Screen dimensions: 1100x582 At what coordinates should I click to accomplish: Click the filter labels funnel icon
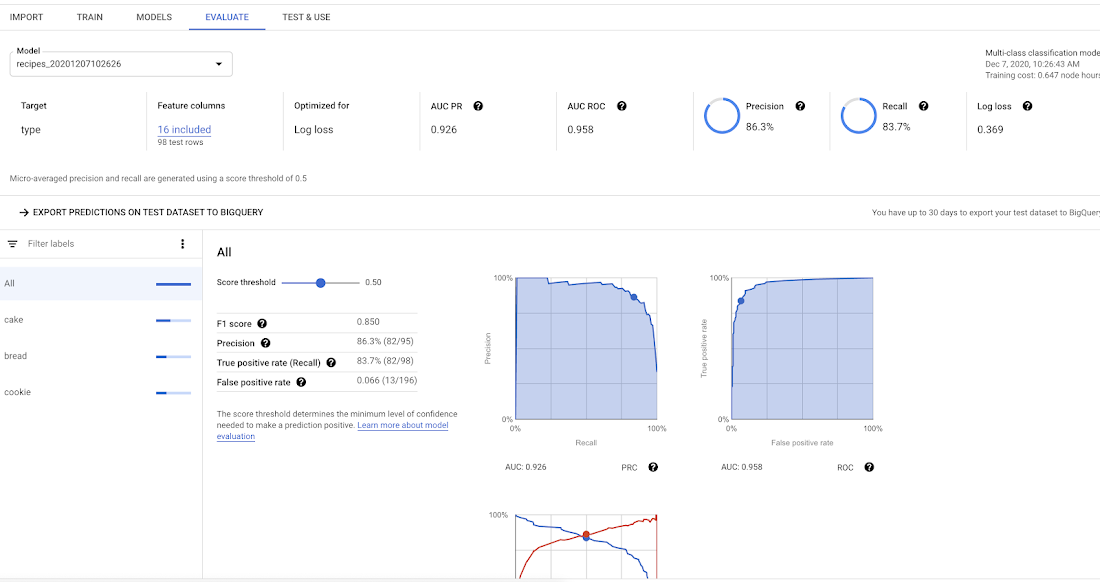[13, 244]
